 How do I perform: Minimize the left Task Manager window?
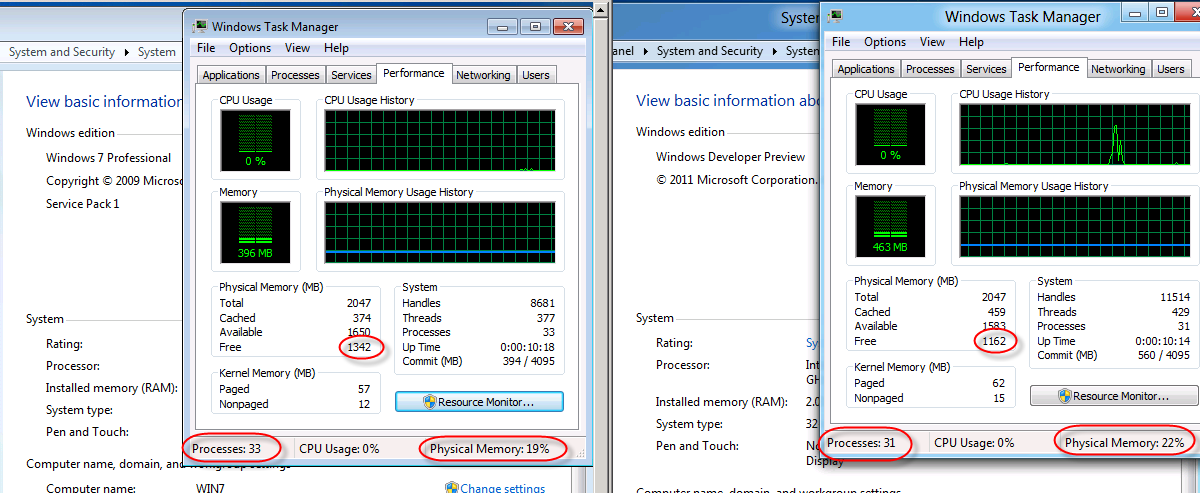[x=503, y=26]
